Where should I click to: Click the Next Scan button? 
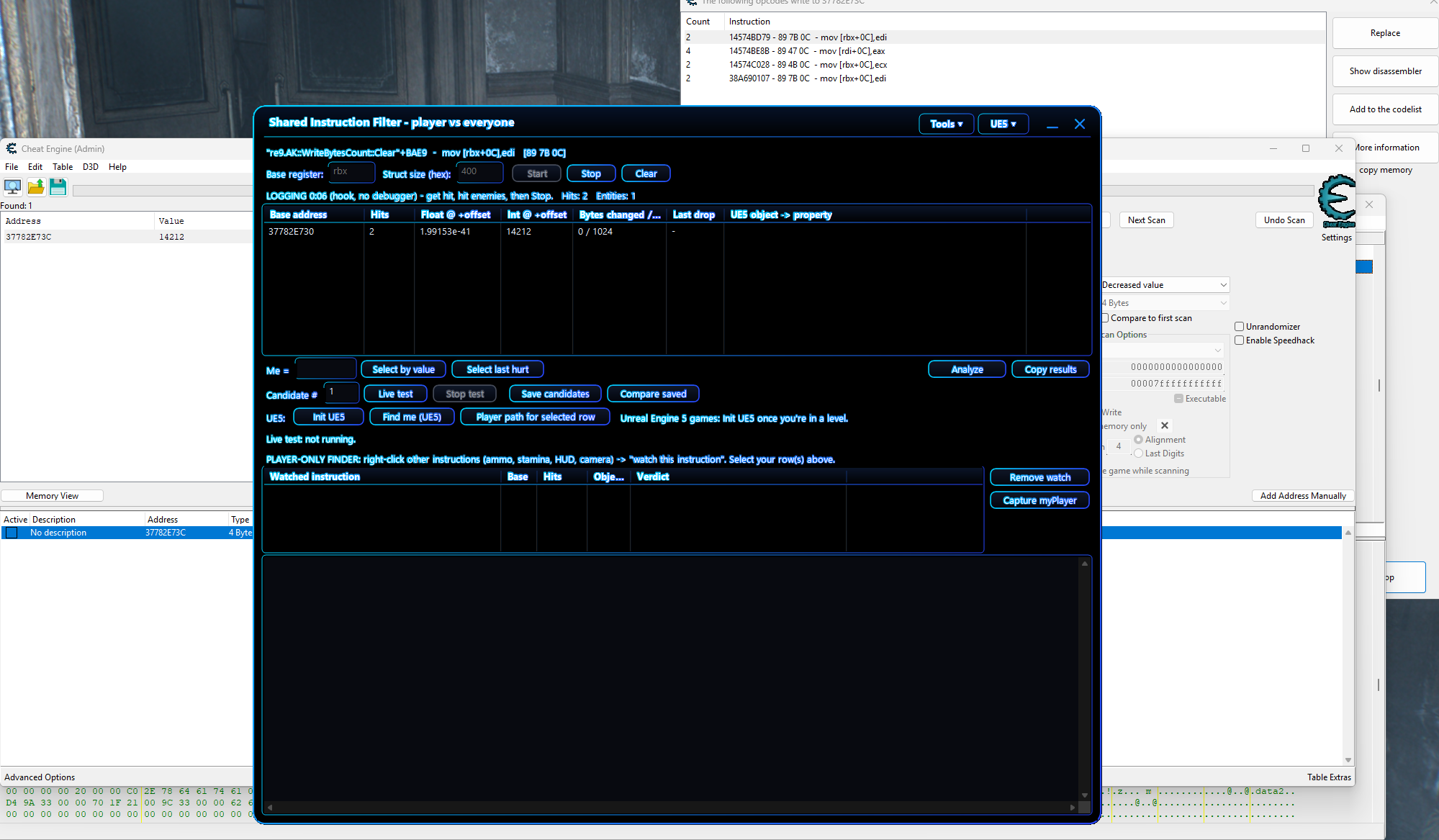coord(1146,220)
